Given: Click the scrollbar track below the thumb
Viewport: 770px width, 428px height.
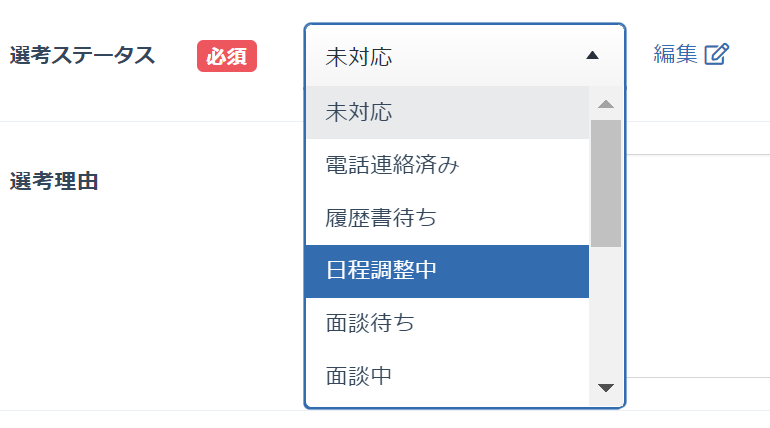Looking at the screenshot, I should click(605, 315).
